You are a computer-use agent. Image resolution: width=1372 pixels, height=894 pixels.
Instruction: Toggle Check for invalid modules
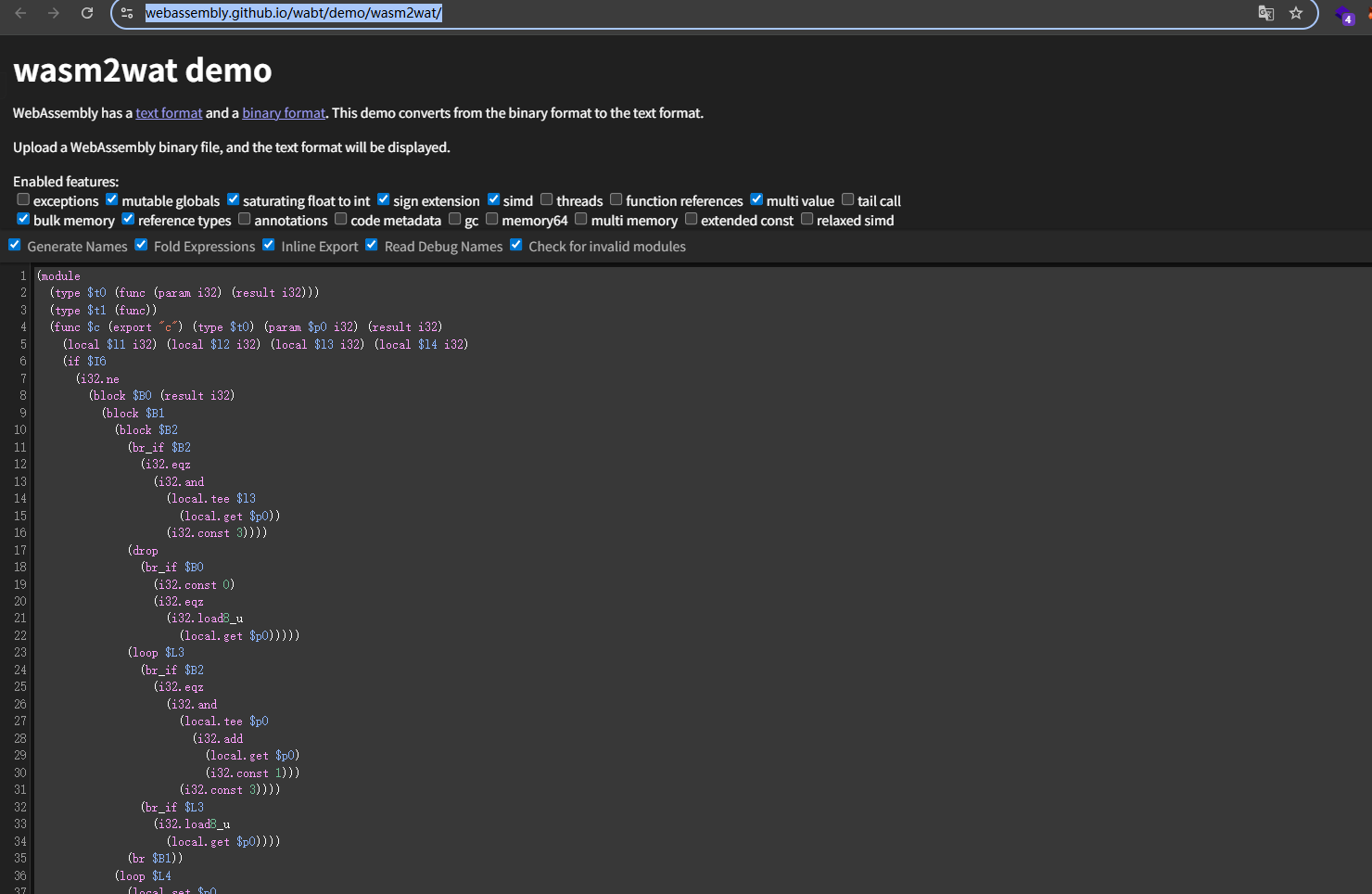515,245
